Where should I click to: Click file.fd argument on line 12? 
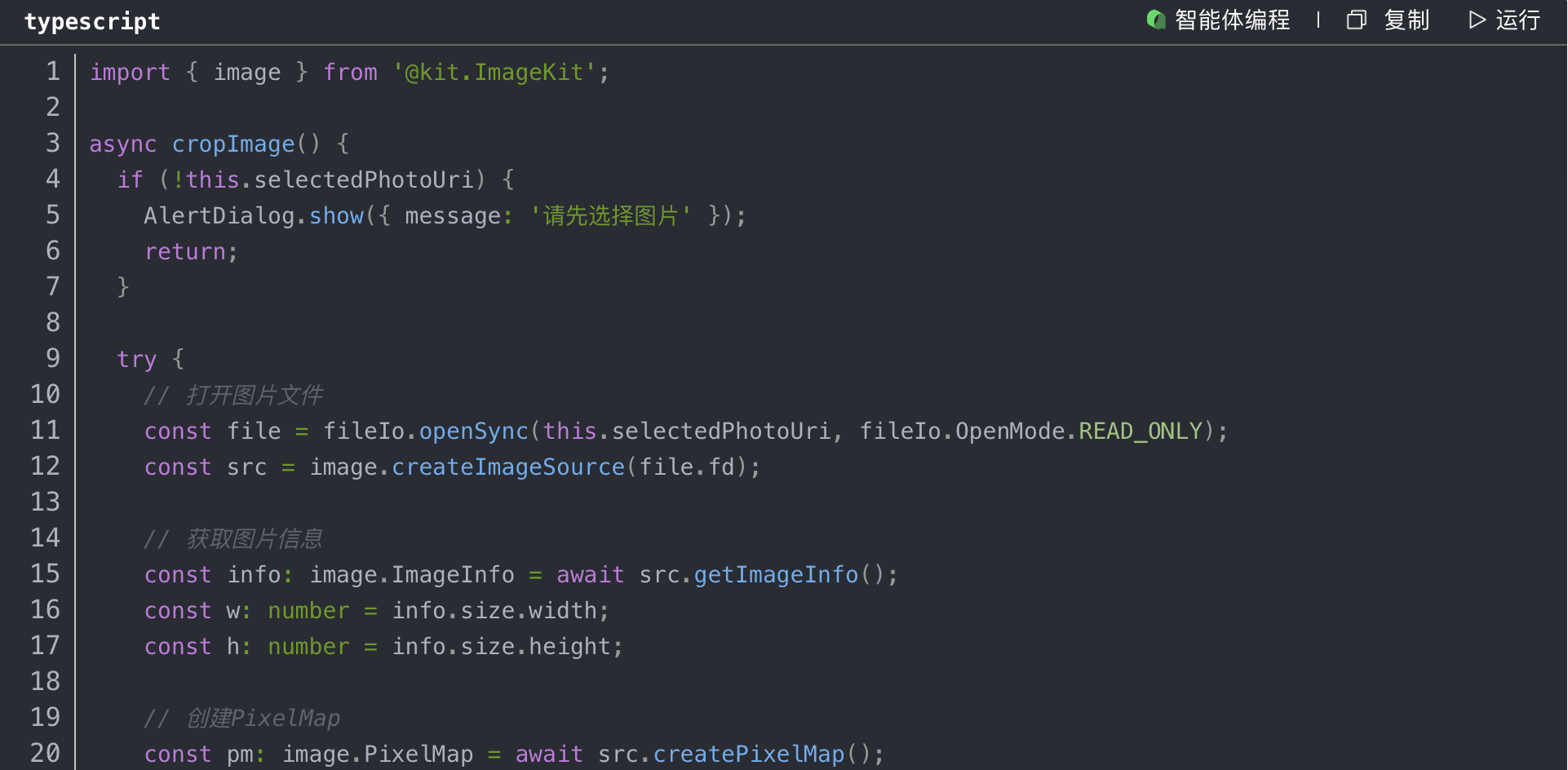coord(687,467)
